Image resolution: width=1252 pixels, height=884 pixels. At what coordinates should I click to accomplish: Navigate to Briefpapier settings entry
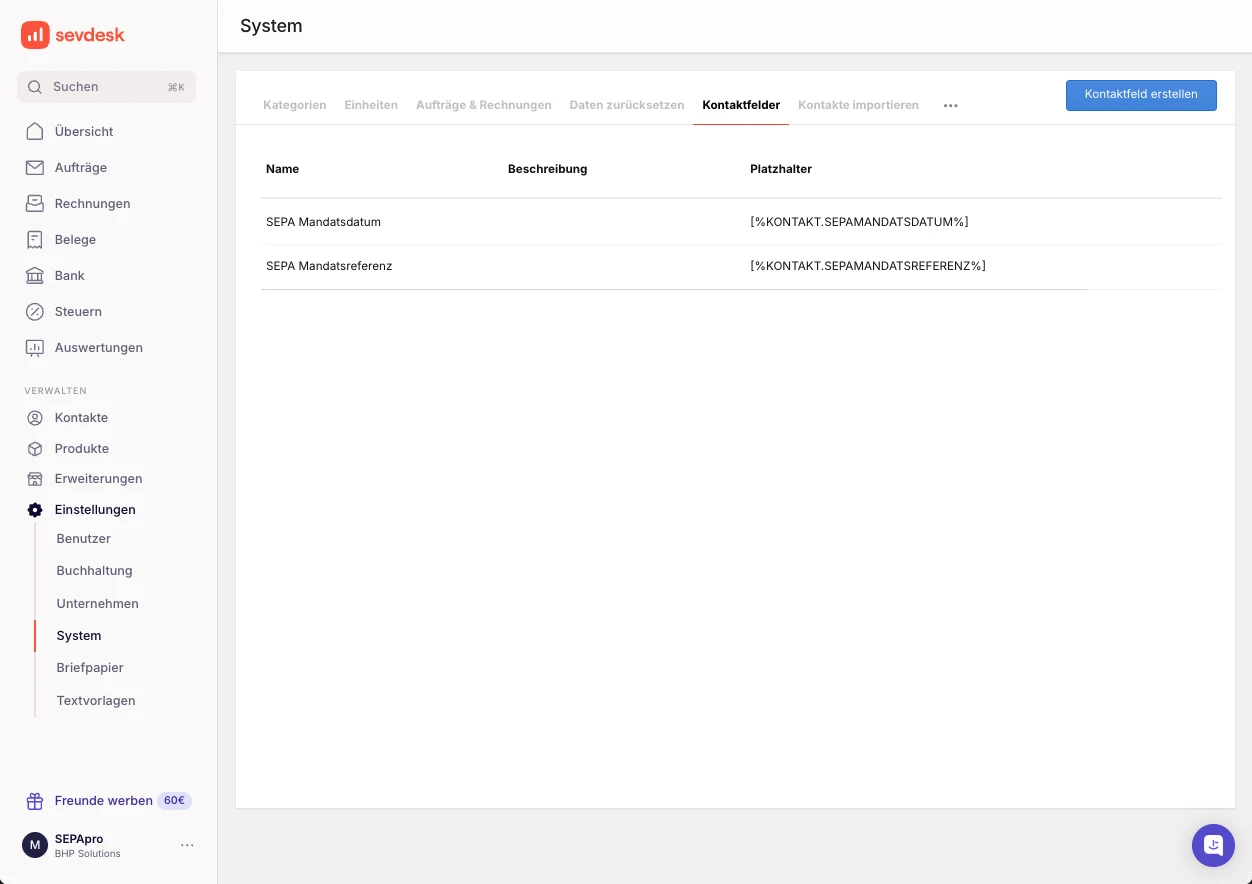point(89,667)
